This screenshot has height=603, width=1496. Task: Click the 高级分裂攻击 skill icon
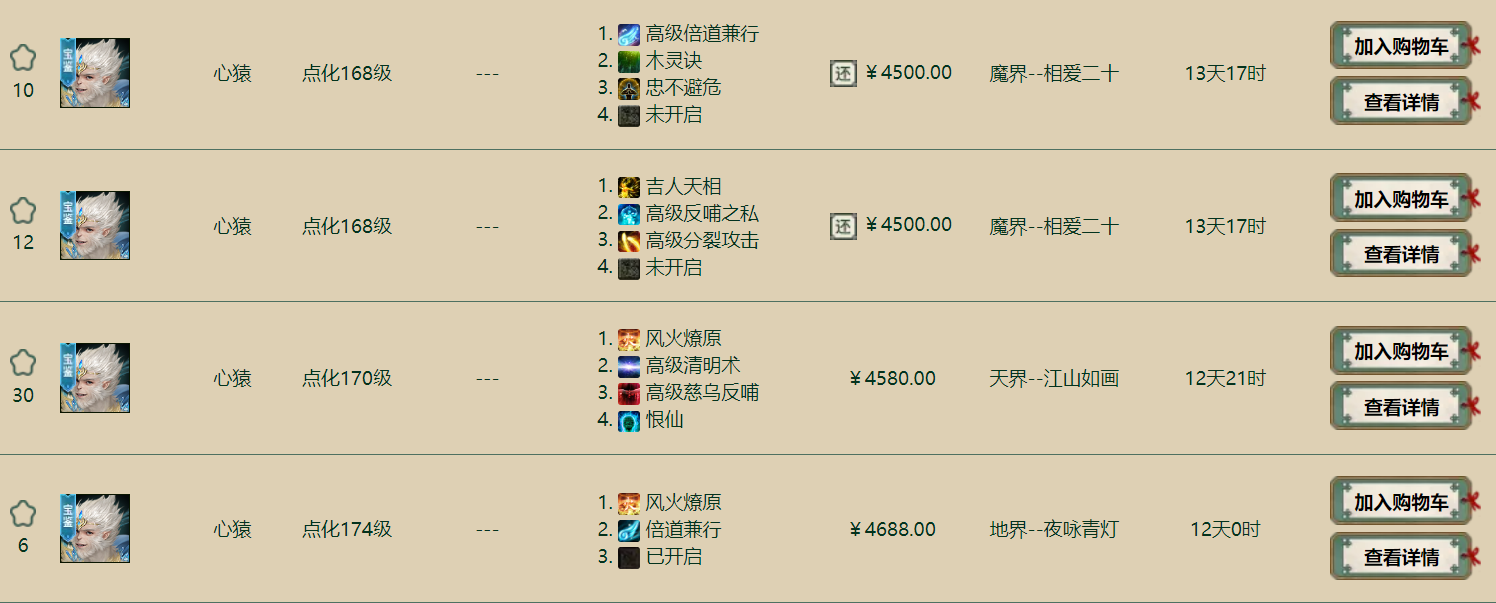point(628,241)
